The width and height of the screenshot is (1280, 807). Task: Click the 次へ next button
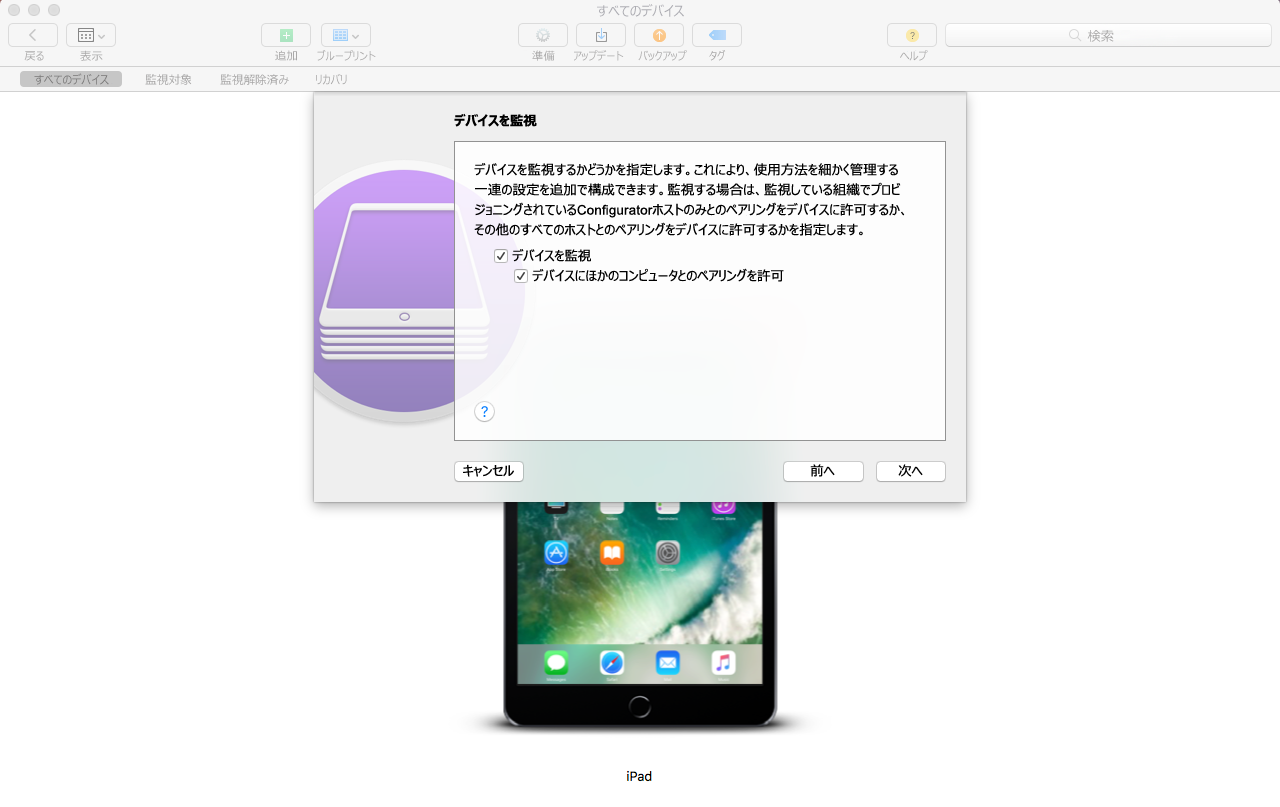910,471
